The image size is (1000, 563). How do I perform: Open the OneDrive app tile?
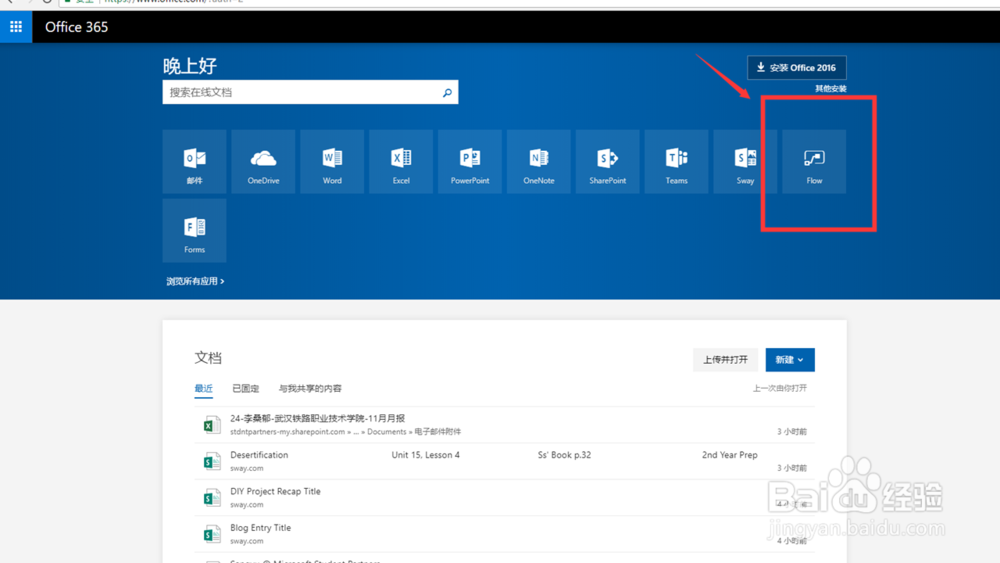click(263, 161)
